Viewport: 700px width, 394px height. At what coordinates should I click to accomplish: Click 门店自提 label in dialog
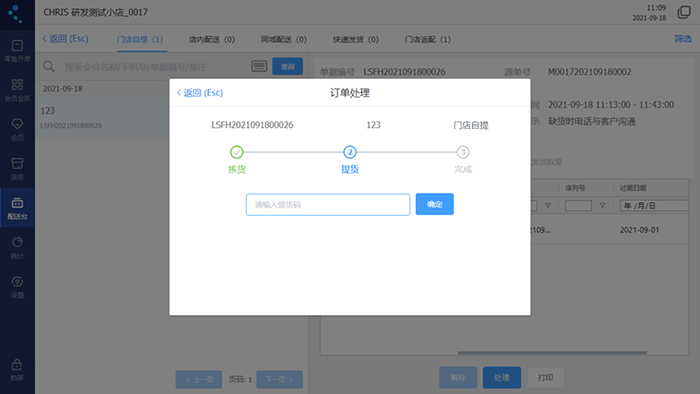click(x=471, y=125)
